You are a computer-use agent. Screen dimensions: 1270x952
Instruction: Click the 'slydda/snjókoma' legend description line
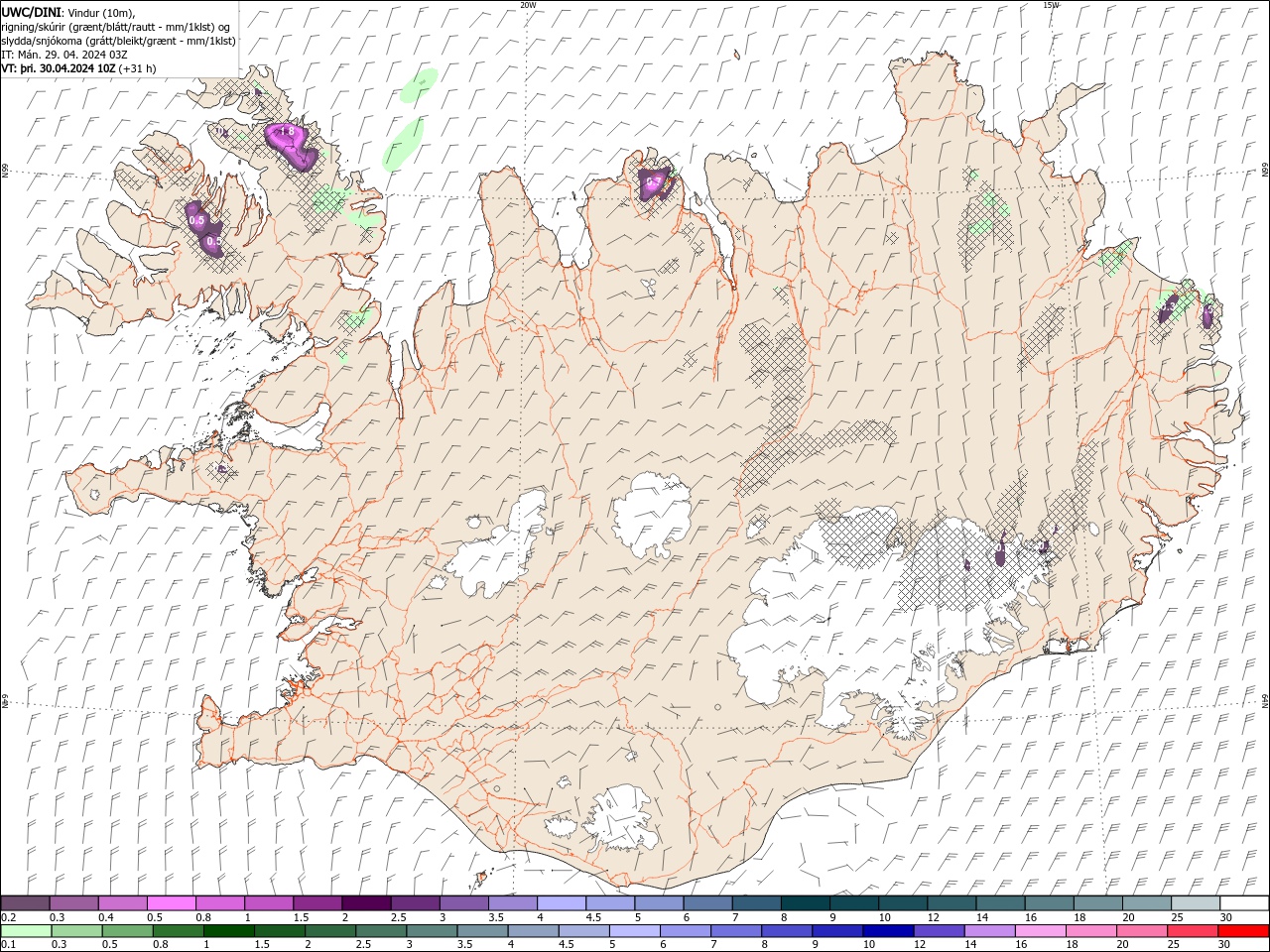(x=116, y=41)
